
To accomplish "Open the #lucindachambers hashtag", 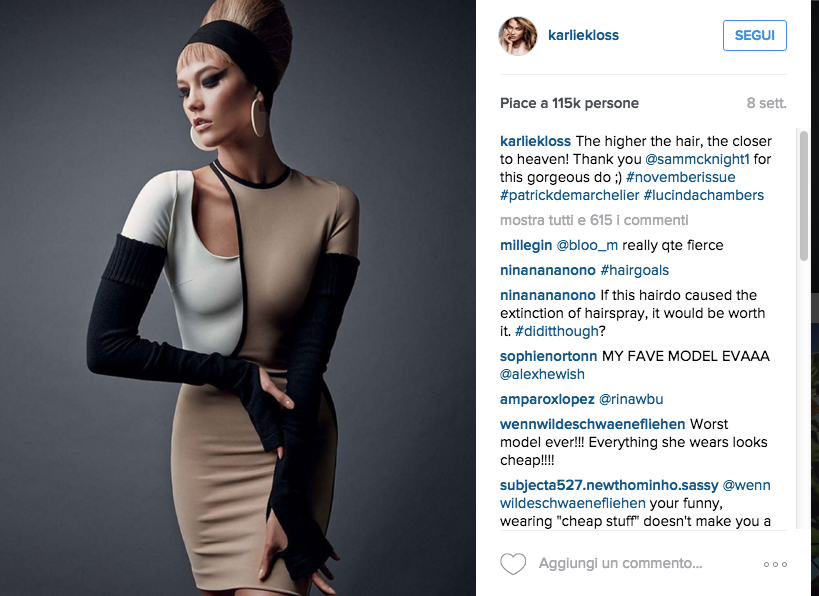I will (x=704, y=195).
